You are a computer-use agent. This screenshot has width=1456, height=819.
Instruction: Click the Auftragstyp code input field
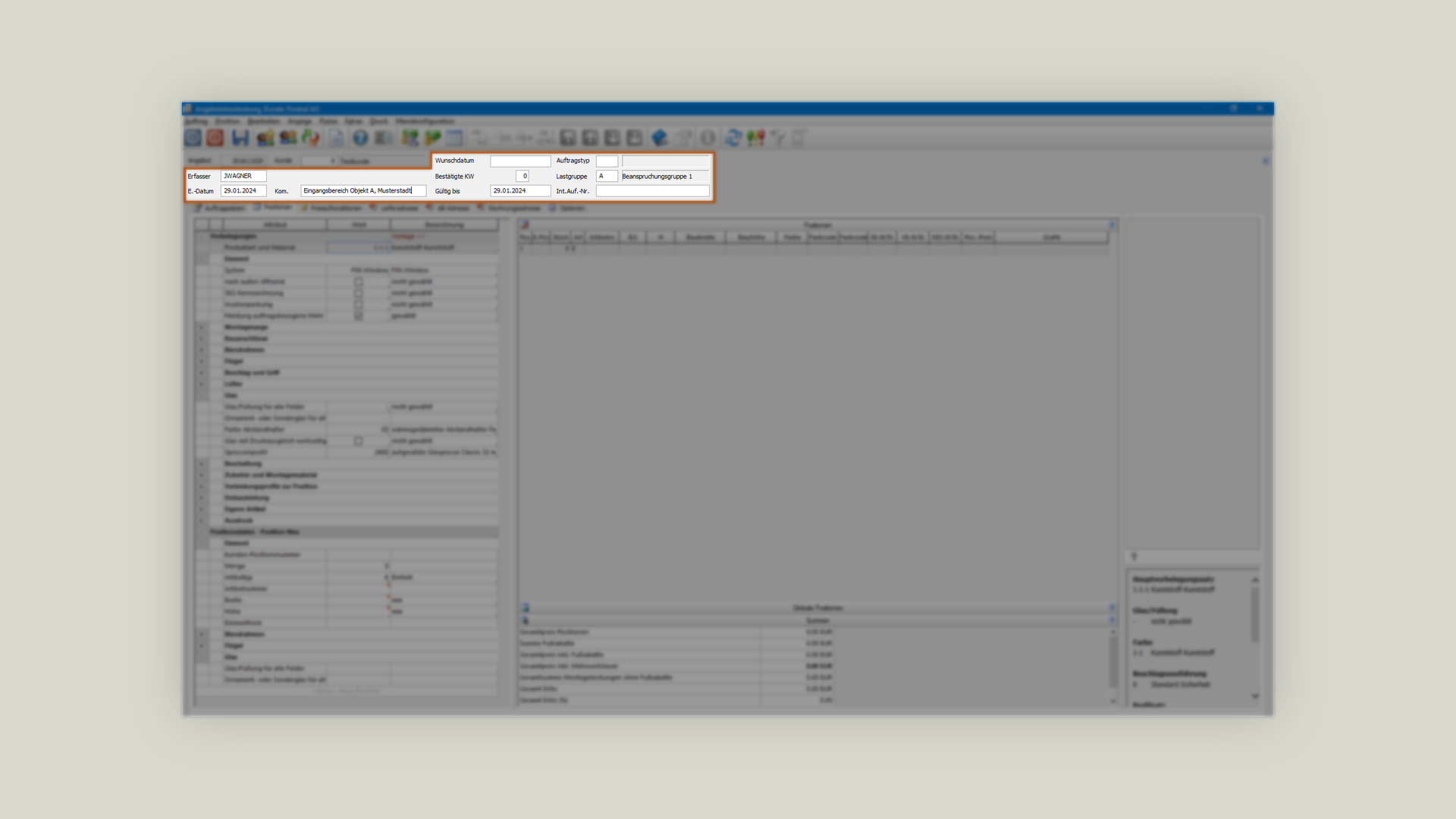[x=607, y=161]
